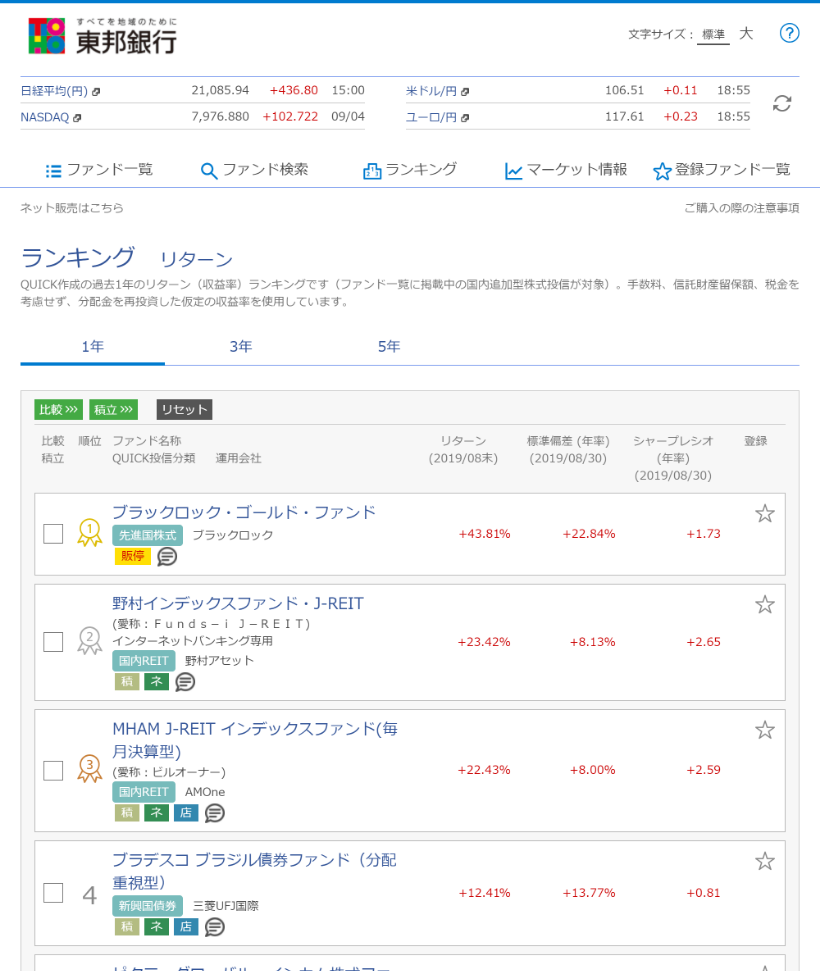
Task: Click the silver rank 2 medal icon
Action: [90, 641]
